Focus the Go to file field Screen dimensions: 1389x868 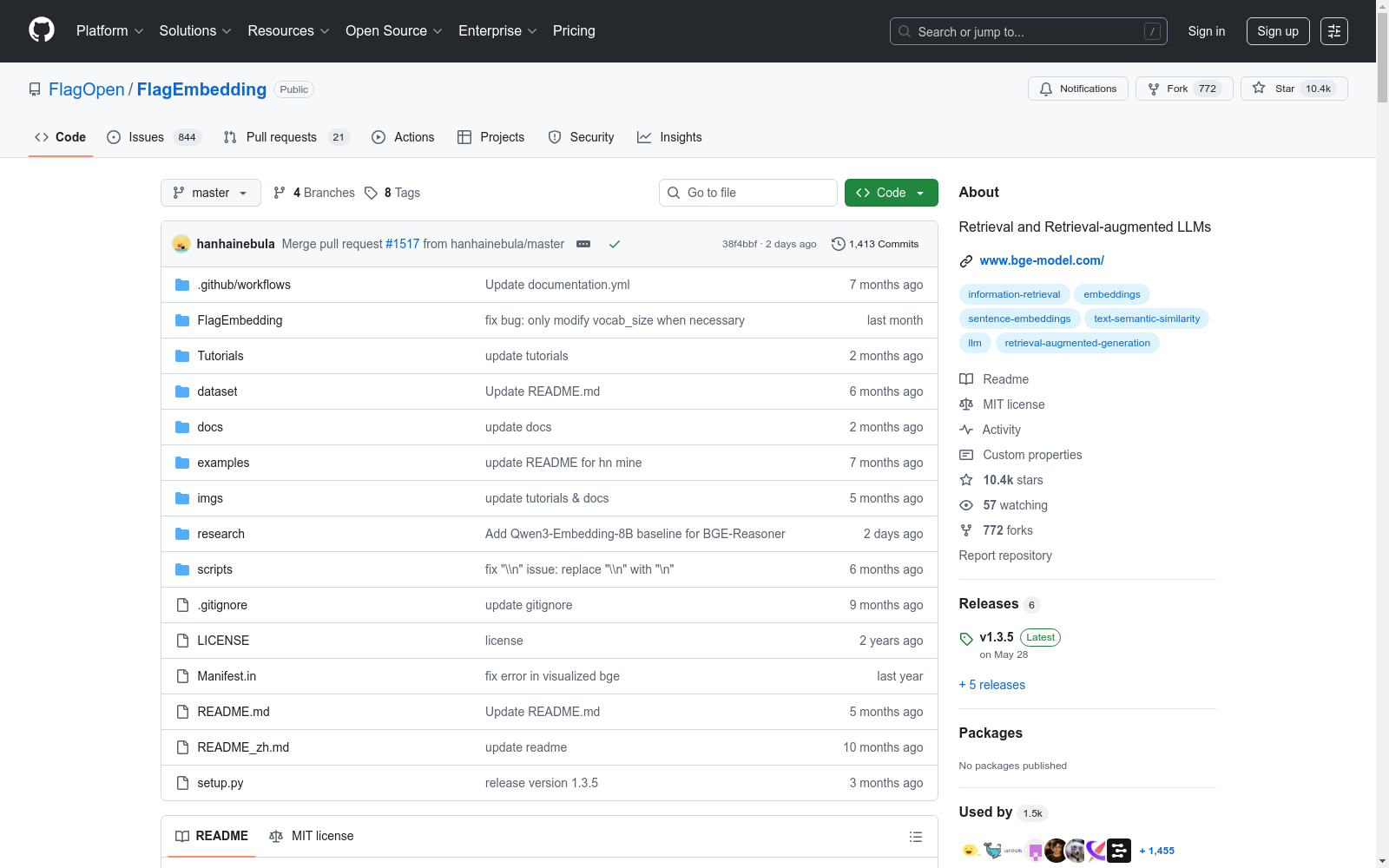(x=748, y=193)
